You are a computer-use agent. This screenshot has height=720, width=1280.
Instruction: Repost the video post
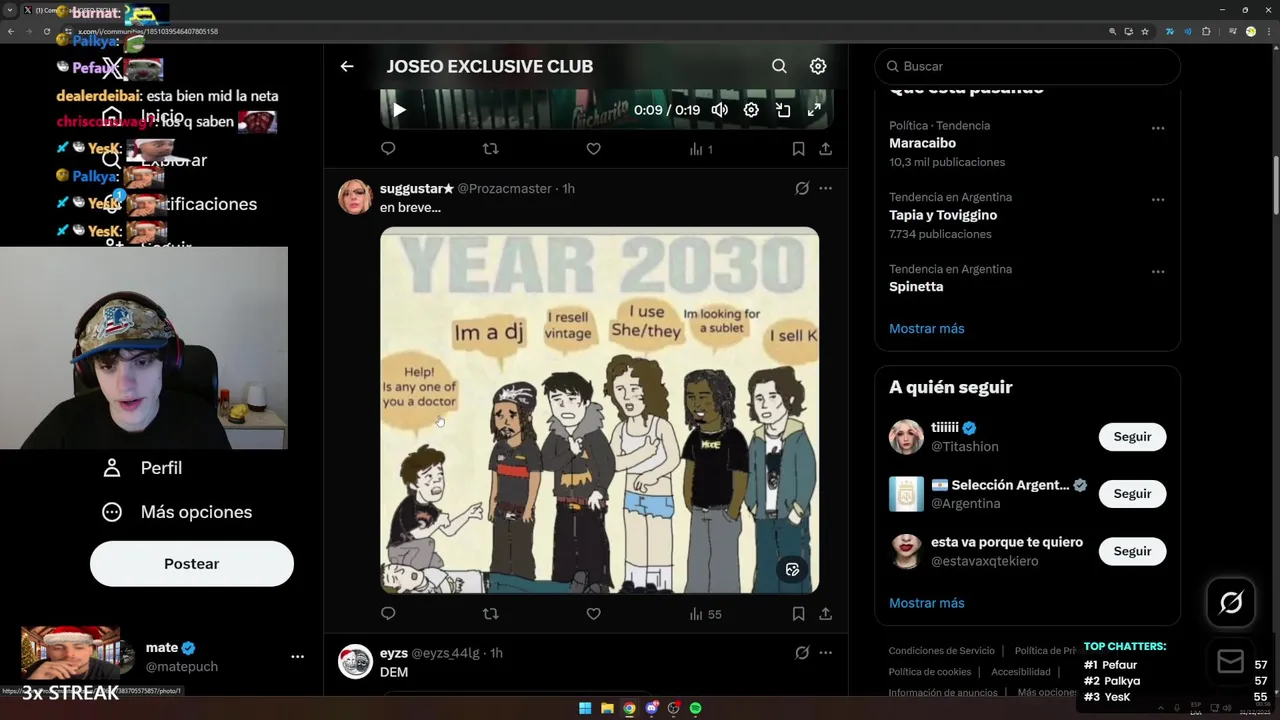pyautogui.click(x=491, y=149)
